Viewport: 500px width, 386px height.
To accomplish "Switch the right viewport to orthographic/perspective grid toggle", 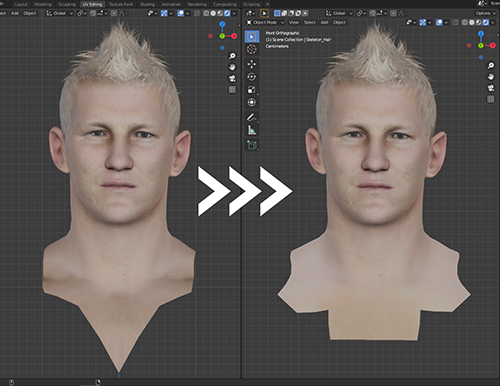I will [x=491, y=99].
